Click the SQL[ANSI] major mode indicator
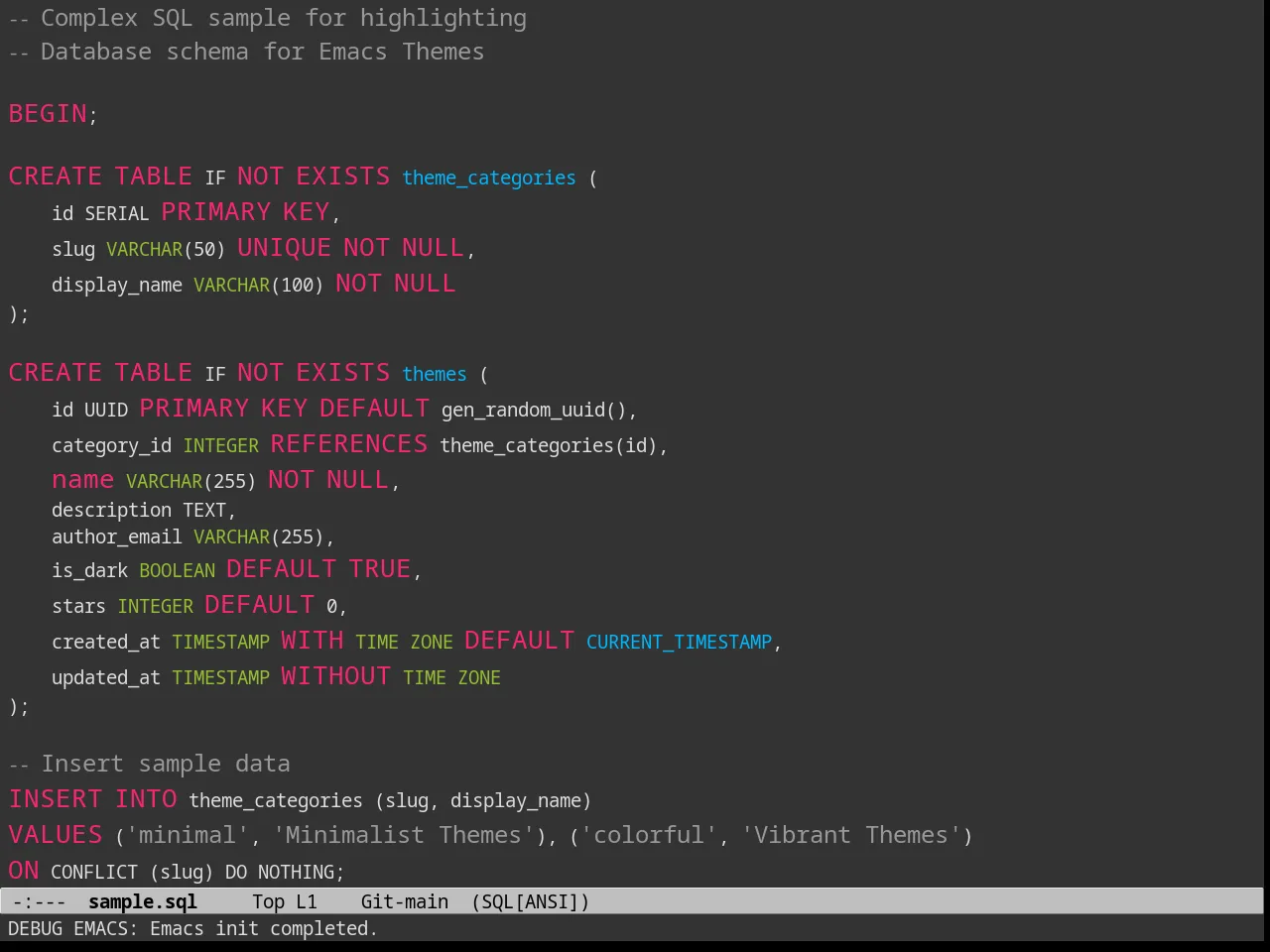Image resolution: width=1270 pixels, height=952 pixels. (x=531, y=901)
